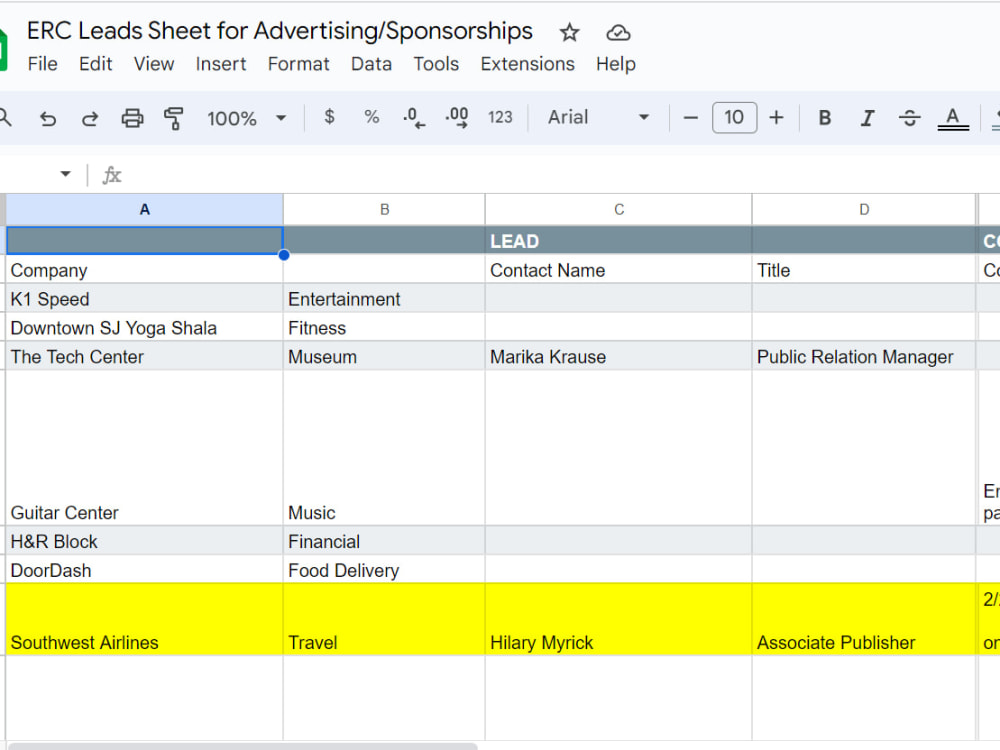Open the File menu
Image resolution: width=1000 pixels, height=750 pixels.
tap(43, 64)
